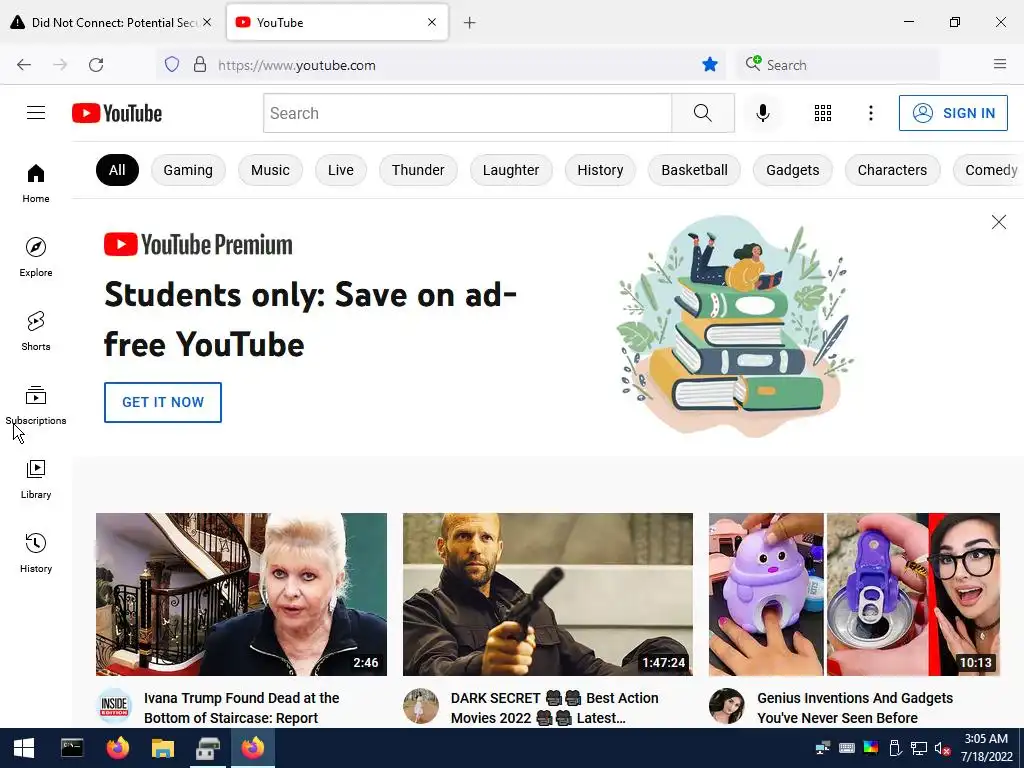Click the SIGN IN button
The width and height of the screenshot is (1024, 768).
click(953, 113)
